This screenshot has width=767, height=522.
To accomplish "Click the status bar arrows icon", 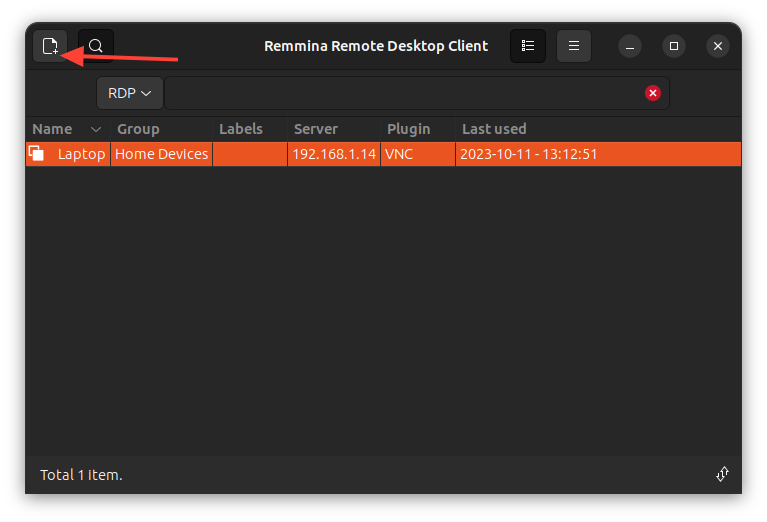I will [x=722, y=474].
